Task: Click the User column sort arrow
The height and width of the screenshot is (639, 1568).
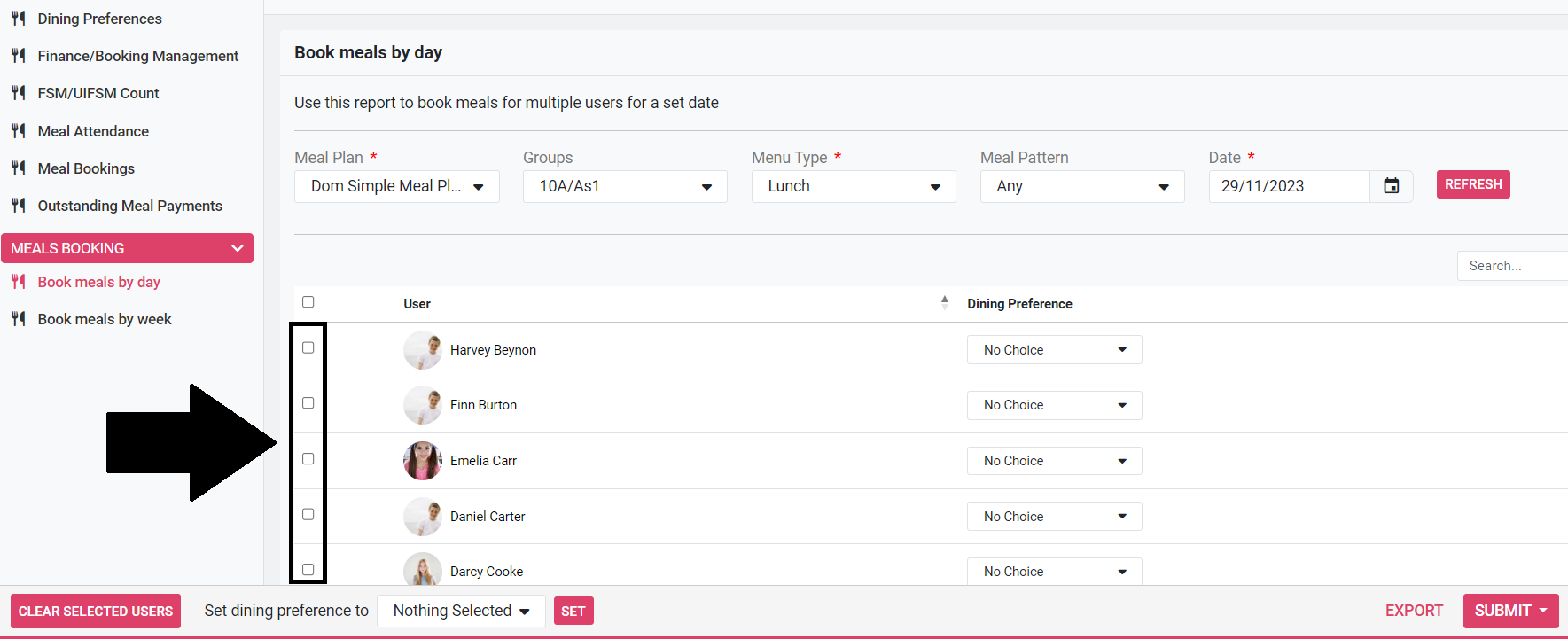Action: tap(944, 303)
